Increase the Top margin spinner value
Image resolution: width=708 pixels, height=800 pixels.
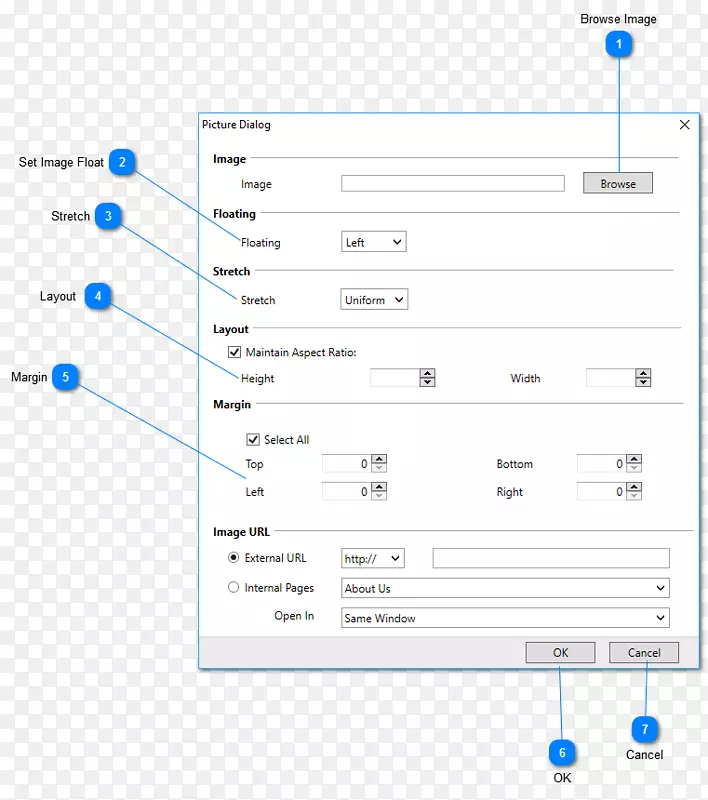(379, 460)
